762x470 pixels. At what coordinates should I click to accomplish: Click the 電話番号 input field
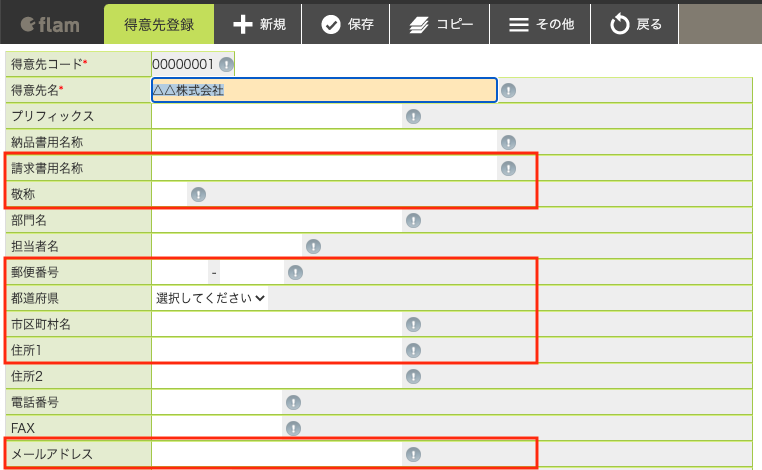pos(217,402)
